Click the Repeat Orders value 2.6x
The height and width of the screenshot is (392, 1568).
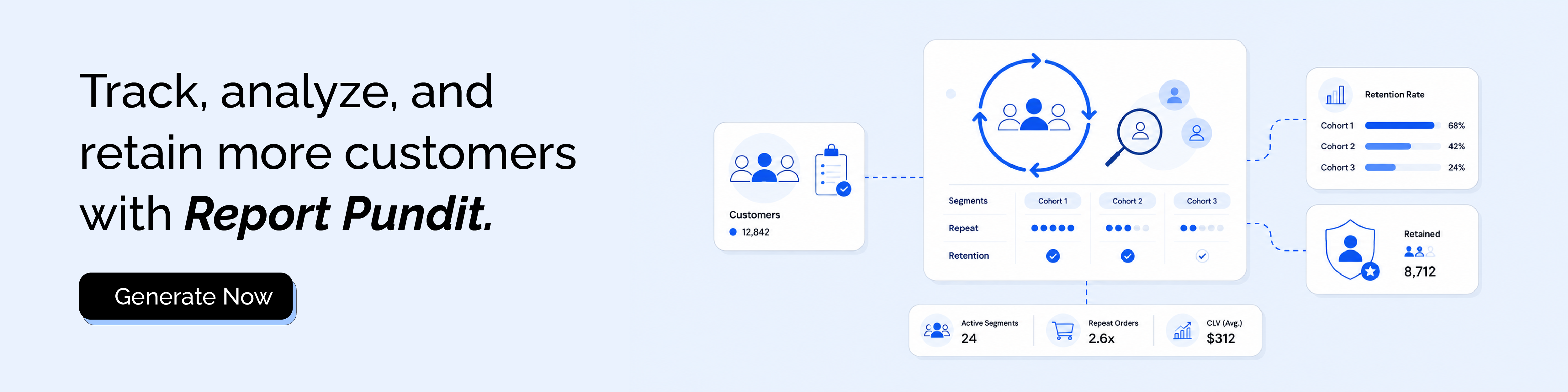tap(1101, 338)
